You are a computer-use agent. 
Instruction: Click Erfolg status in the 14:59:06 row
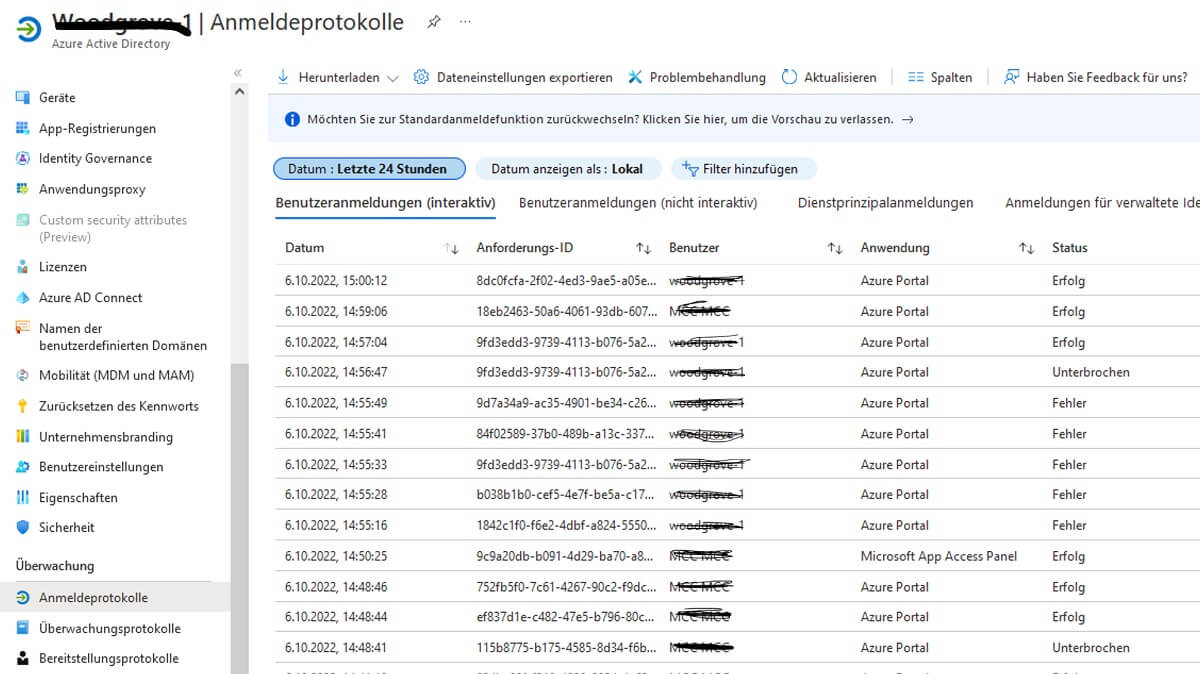(1068, 311)
